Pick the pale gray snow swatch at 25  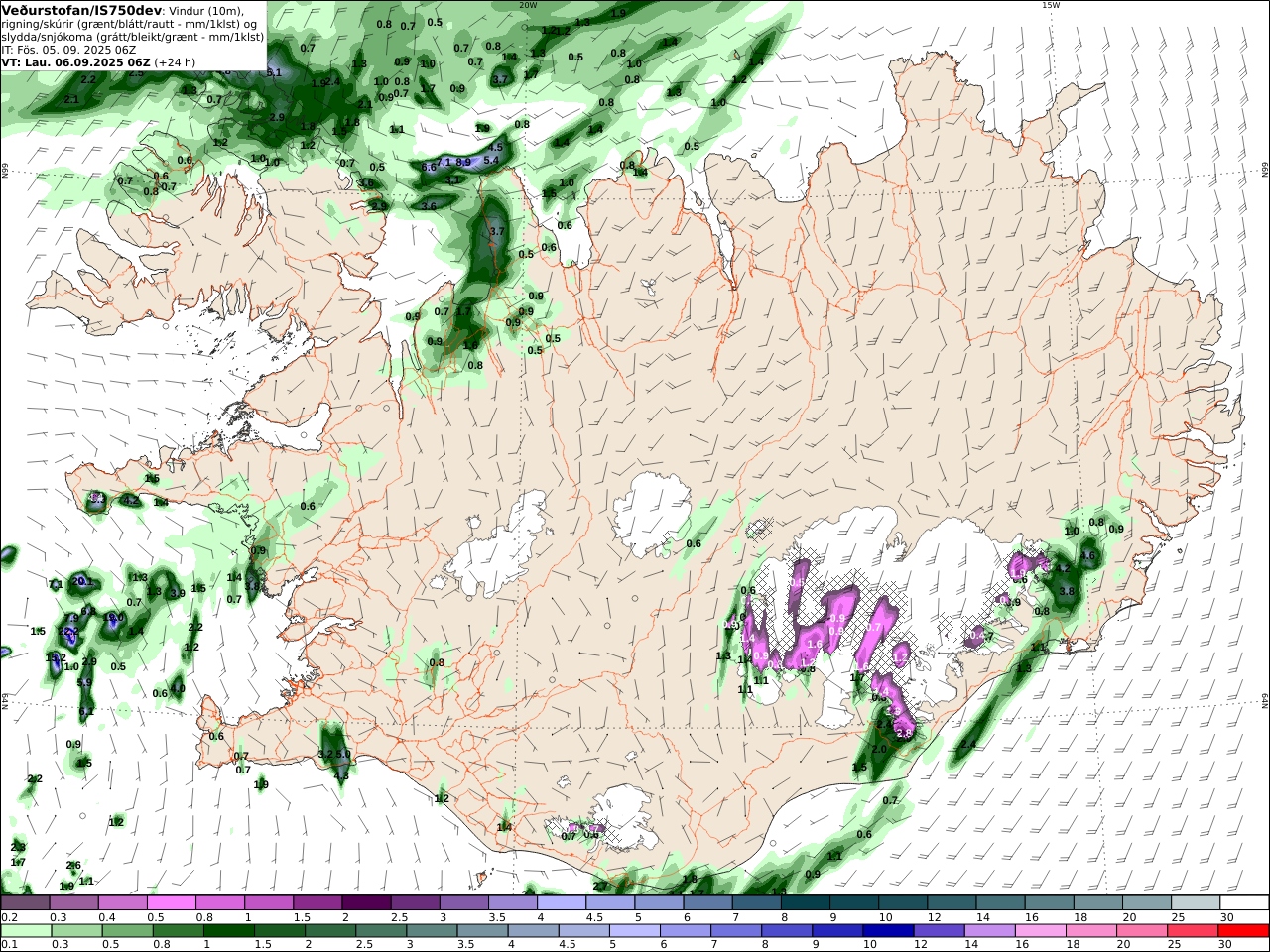tap(1195, 903)
